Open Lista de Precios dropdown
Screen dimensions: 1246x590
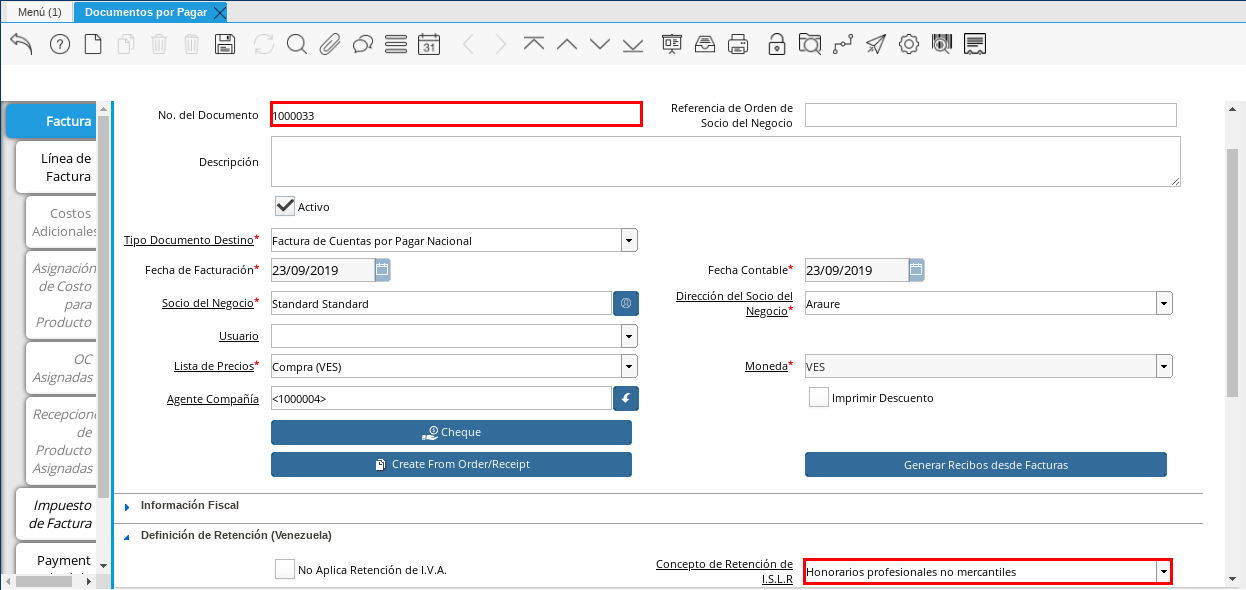pyautogui.click(x=629, y=367)
